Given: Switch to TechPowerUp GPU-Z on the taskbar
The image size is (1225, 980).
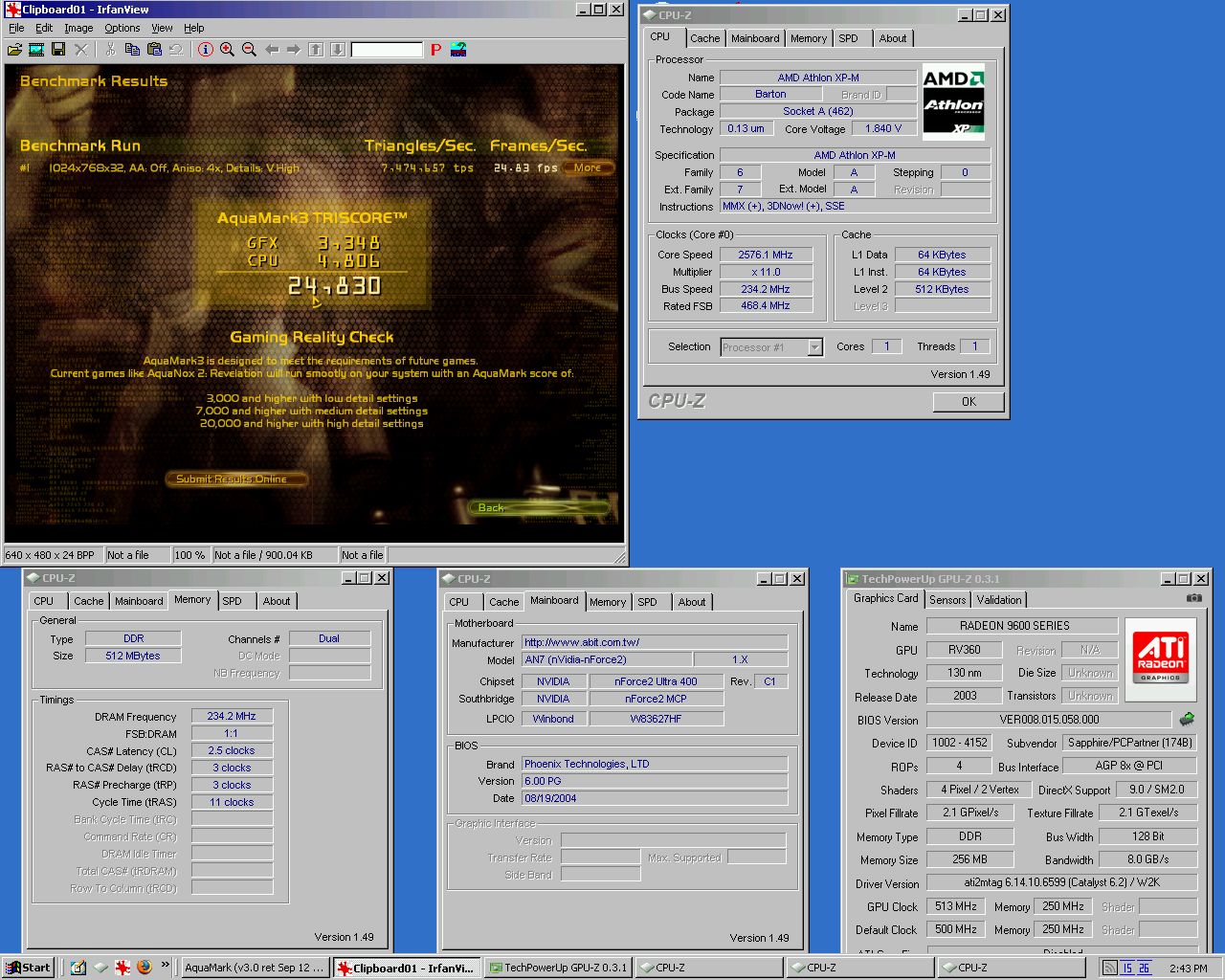Looking at the screenshot, I should point(558,968).
